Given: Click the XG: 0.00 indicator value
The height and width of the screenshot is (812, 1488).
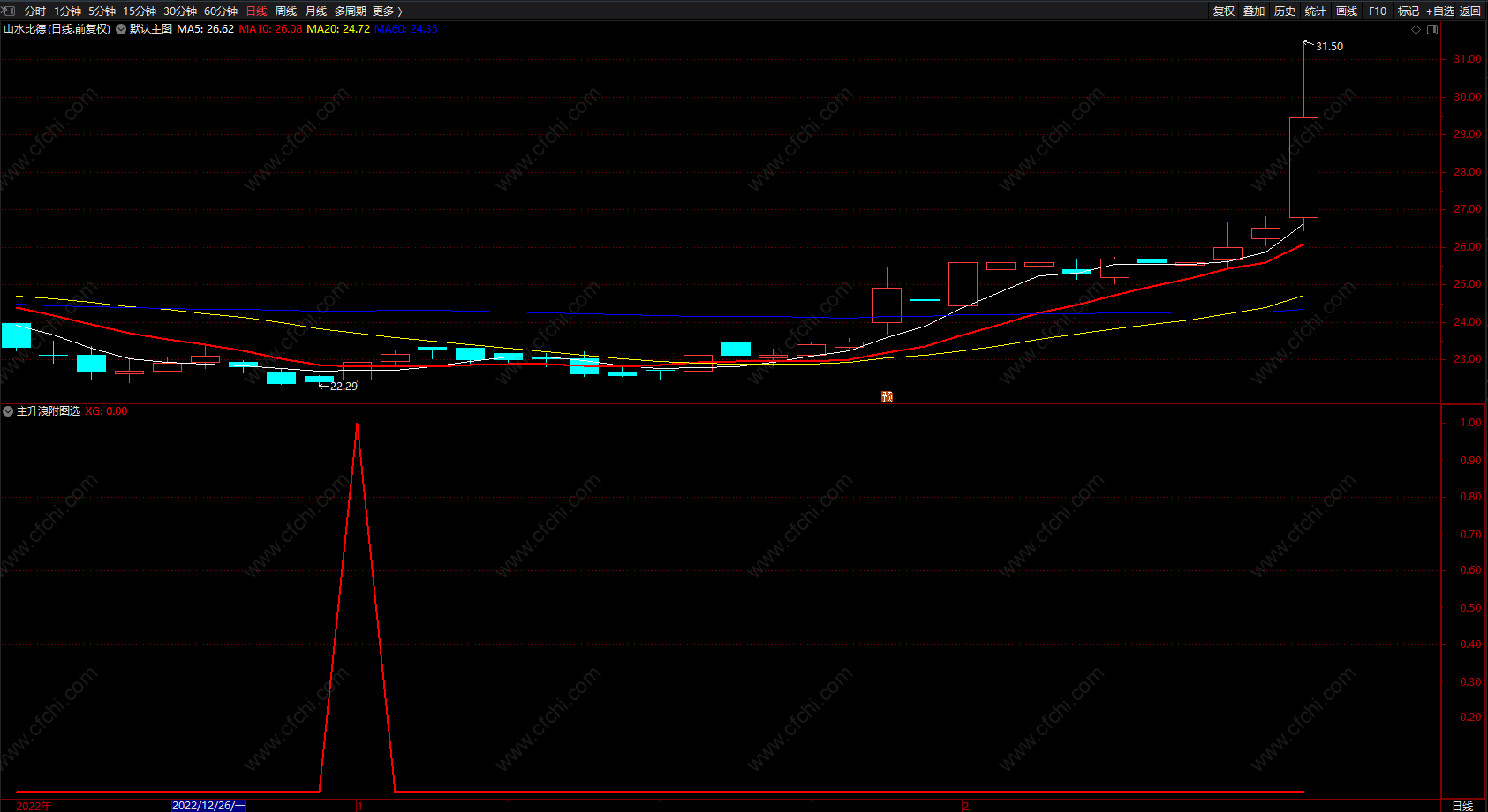Looking at the screenshot, I should pyautogui.click(x=106, y=411).
